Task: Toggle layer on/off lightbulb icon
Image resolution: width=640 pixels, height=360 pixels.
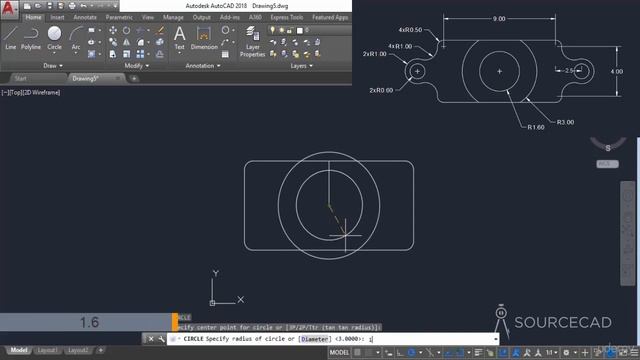Action: tap(272, 30)
